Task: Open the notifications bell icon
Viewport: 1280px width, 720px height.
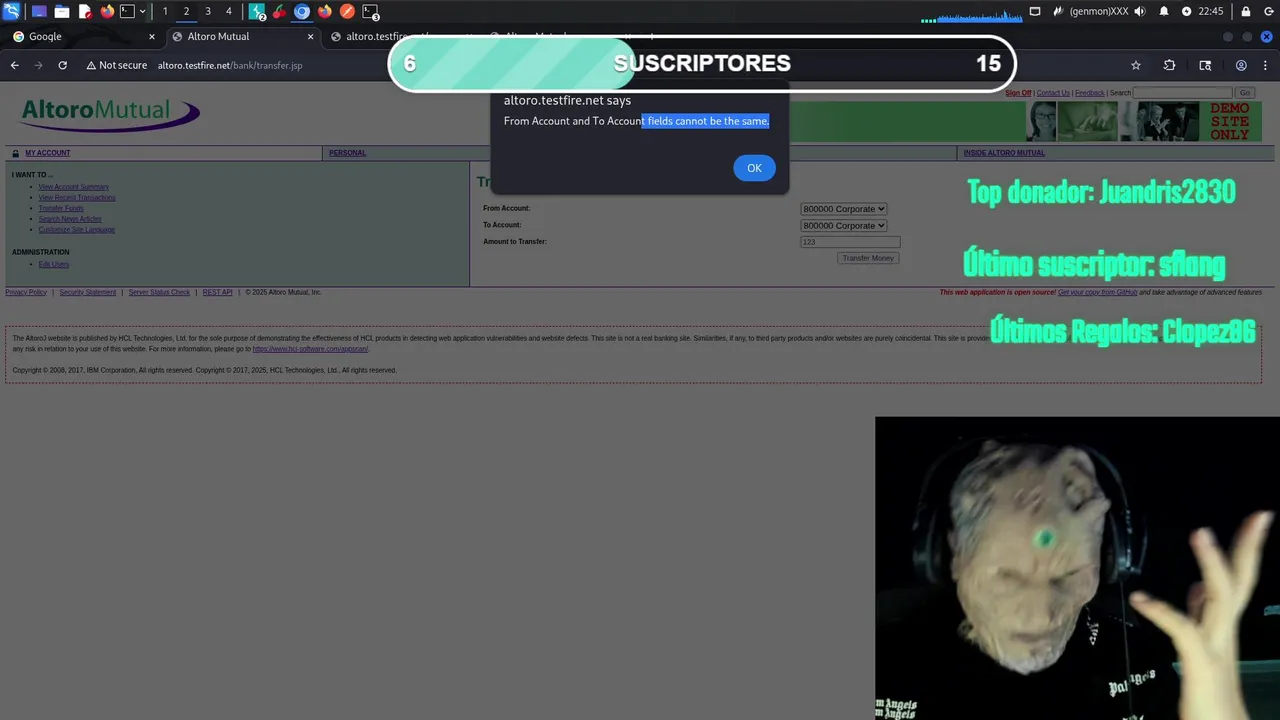Action: coord(1164,12)
